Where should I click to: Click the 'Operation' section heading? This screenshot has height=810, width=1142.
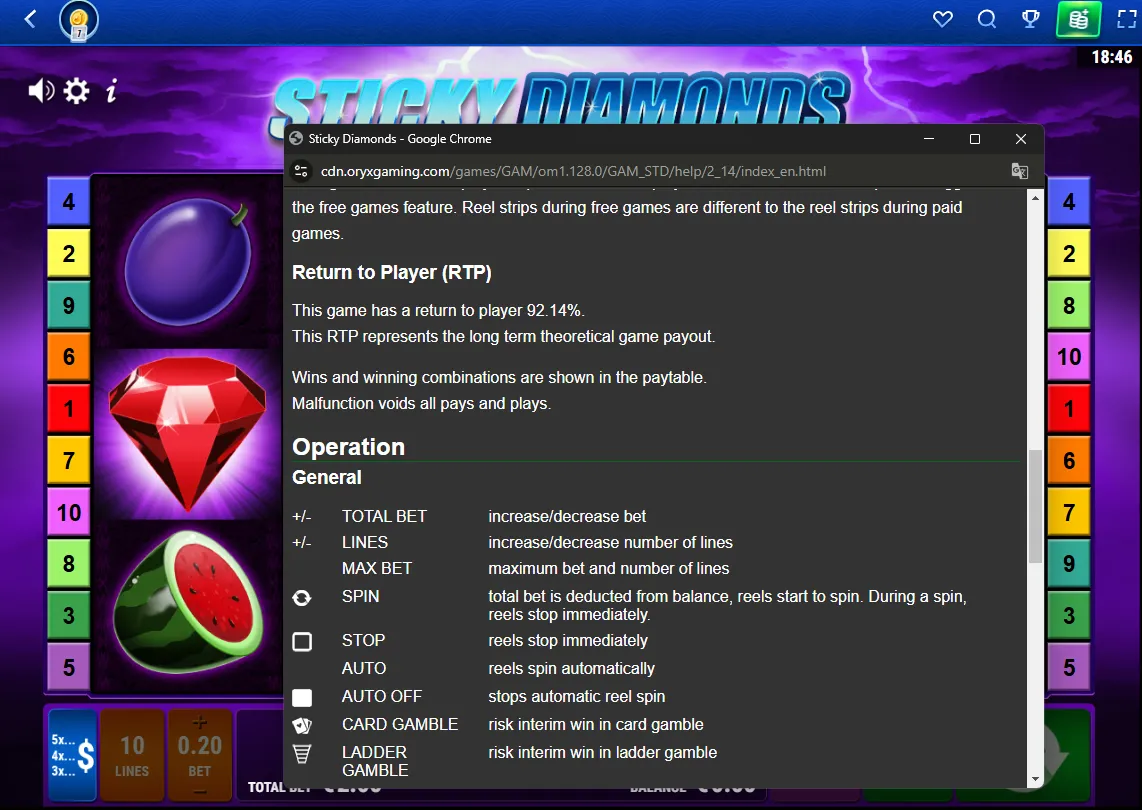(348, 447)
